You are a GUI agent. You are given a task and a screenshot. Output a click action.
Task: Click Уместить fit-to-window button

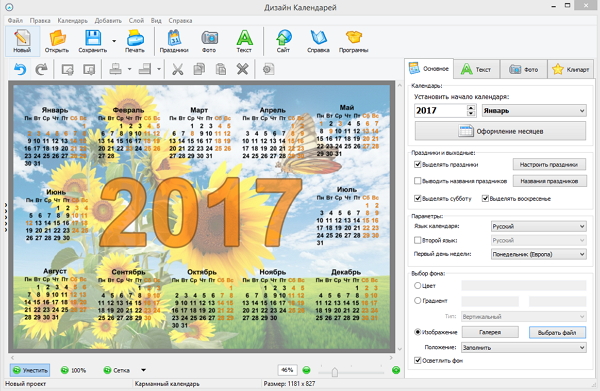[x=30, y=370]
